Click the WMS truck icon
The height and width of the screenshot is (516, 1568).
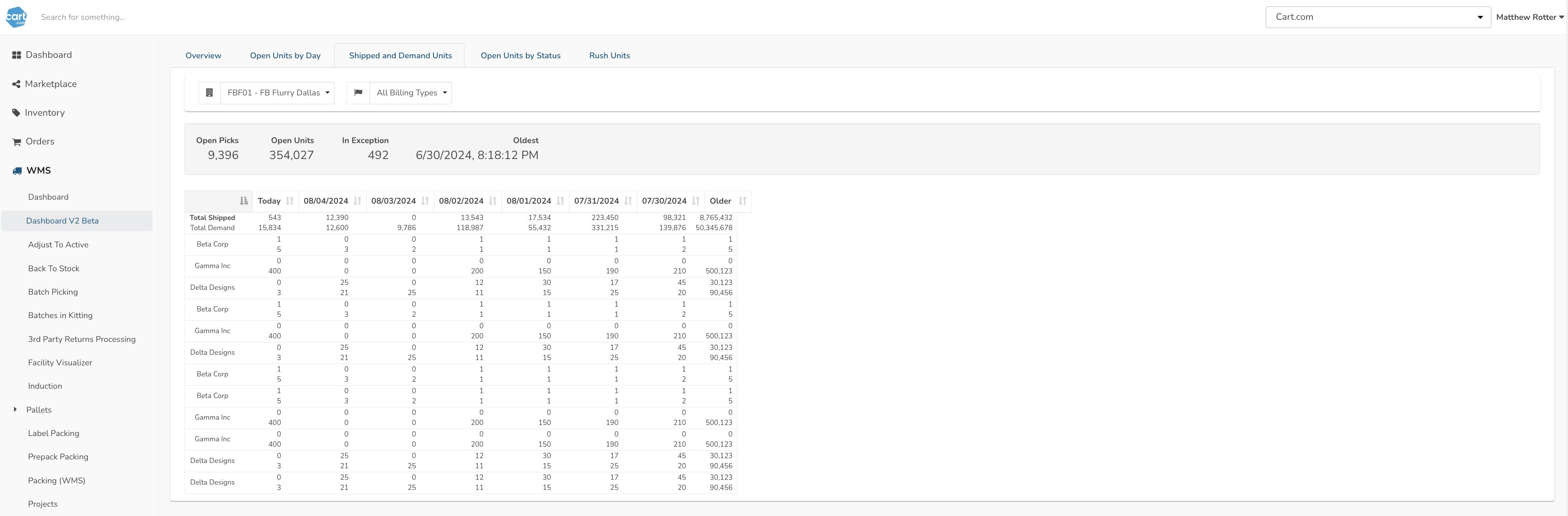(x=17, y=171)
